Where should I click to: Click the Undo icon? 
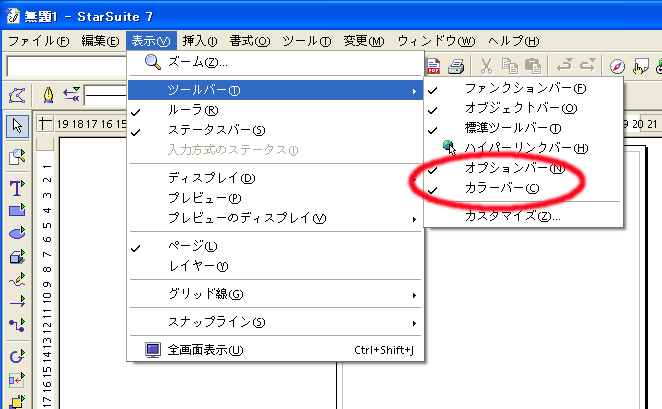coord(564,65)
